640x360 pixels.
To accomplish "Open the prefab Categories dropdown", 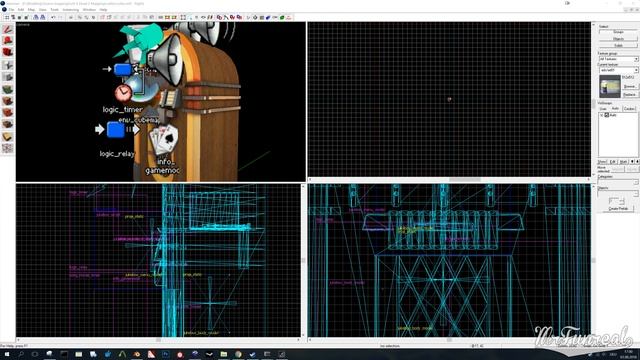I will (x=618, y=182).
